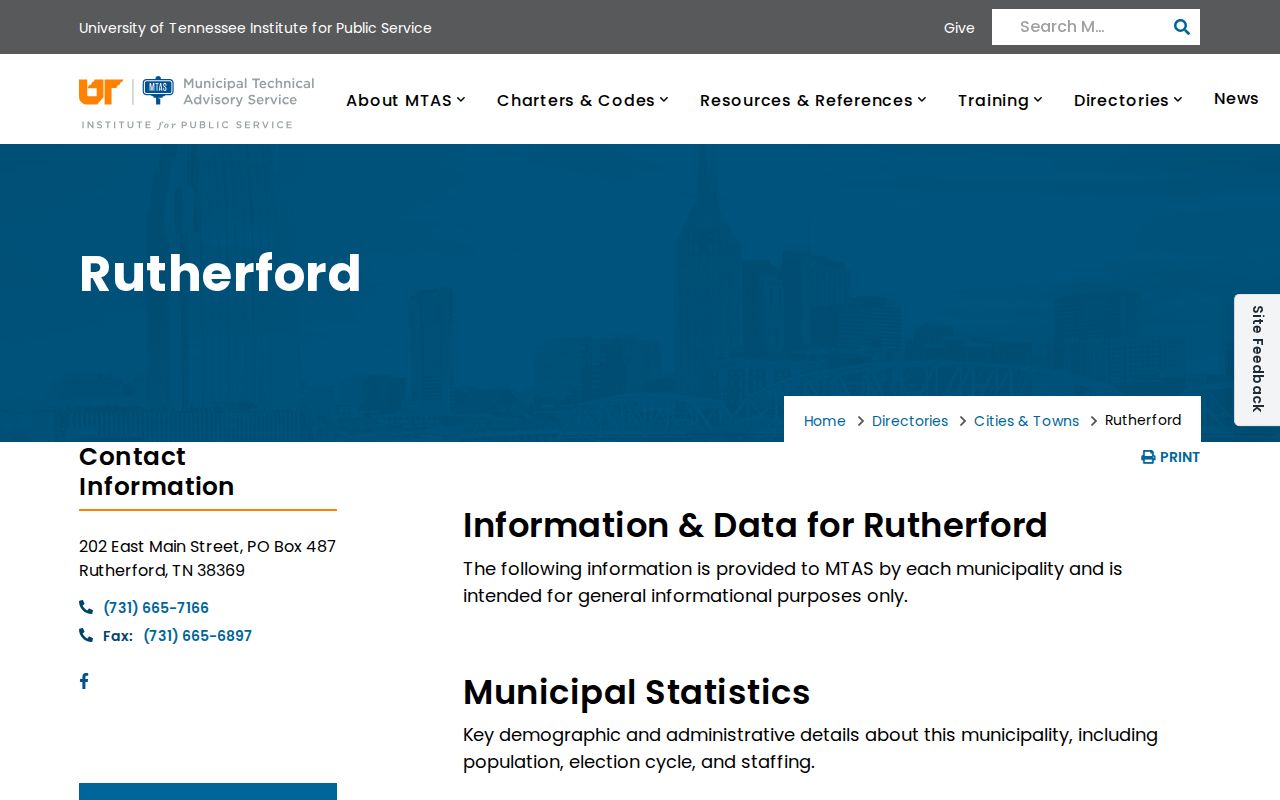
Task: Click Information & Data for Rutherford heading
Action: click(755, 525)
